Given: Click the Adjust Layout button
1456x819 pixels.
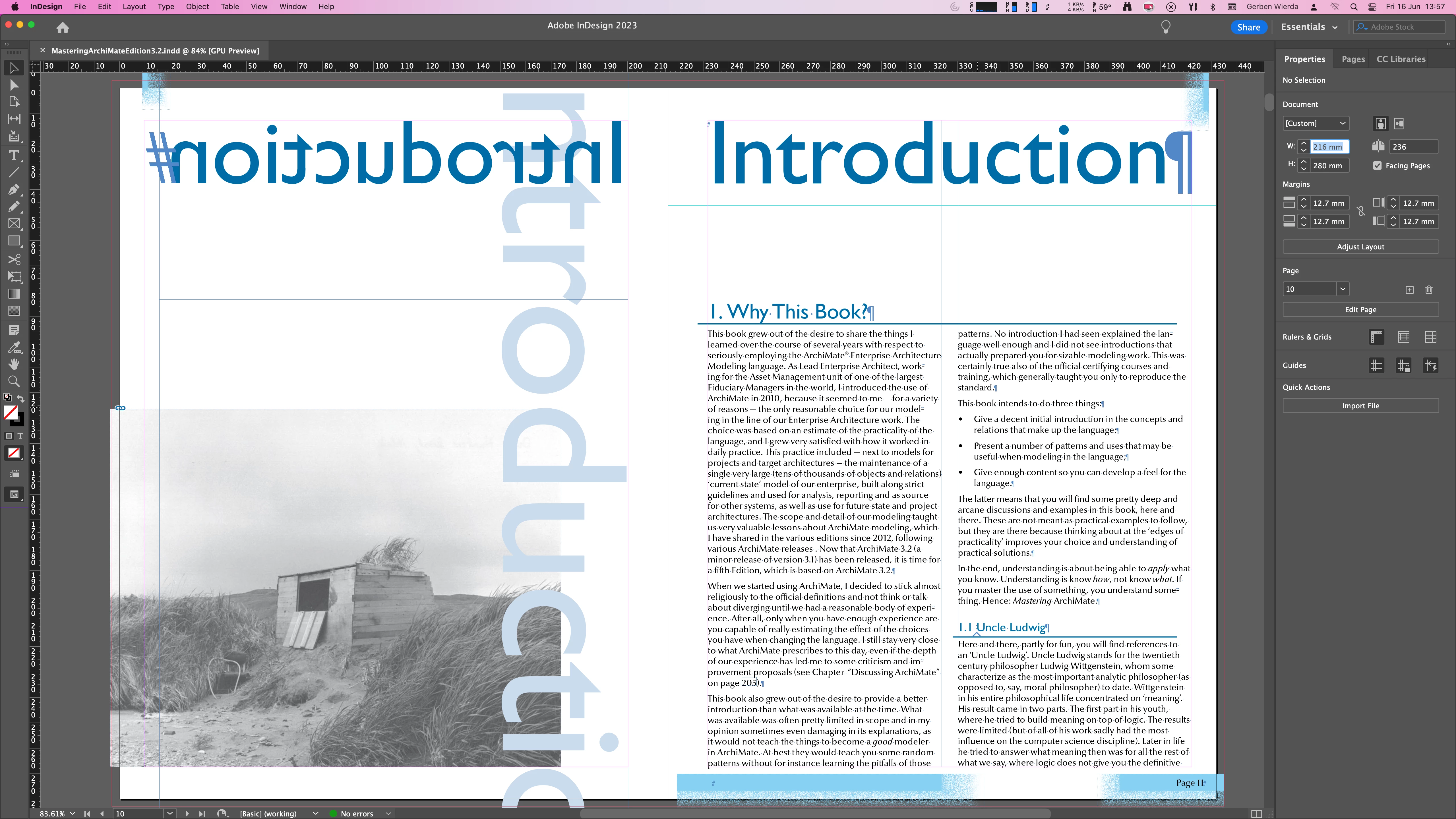Looking at the screenshot, I should [1360, 247].
